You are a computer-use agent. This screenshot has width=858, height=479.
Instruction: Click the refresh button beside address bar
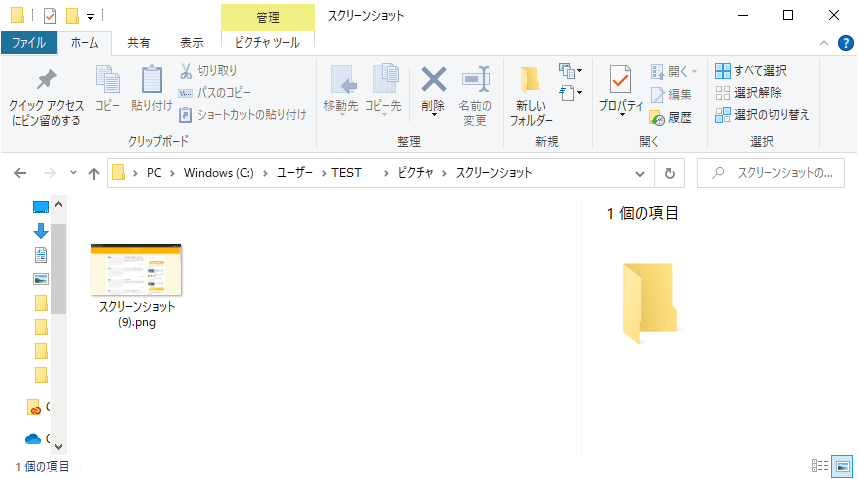[x=669, y=174]
